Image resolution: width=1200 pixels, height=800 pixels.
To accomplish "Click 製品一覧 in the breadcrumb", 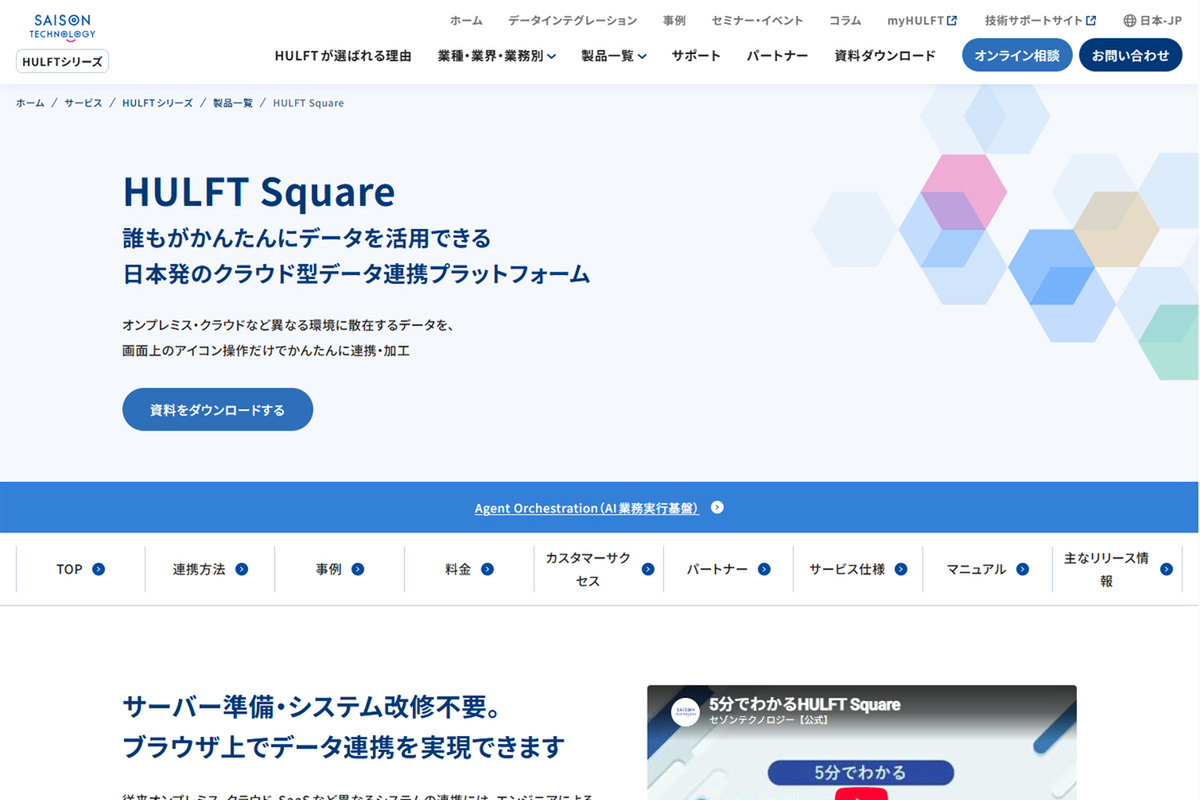I will click(232, 103).
